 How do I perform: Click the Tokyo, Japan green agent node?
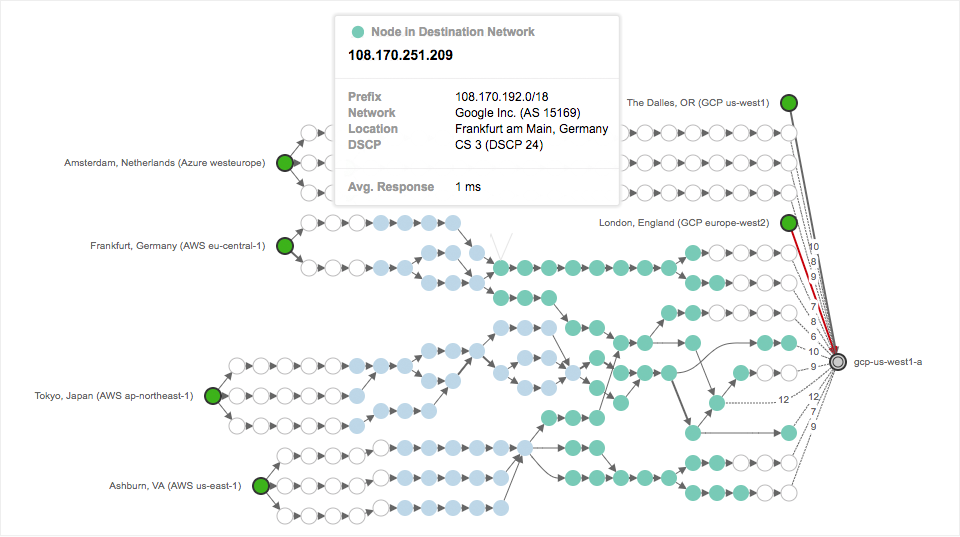click(212, 396)
